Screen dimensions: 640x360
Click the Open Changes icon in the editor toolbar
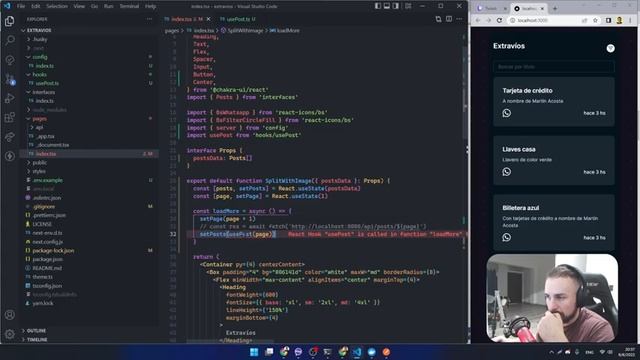point(438,19)
